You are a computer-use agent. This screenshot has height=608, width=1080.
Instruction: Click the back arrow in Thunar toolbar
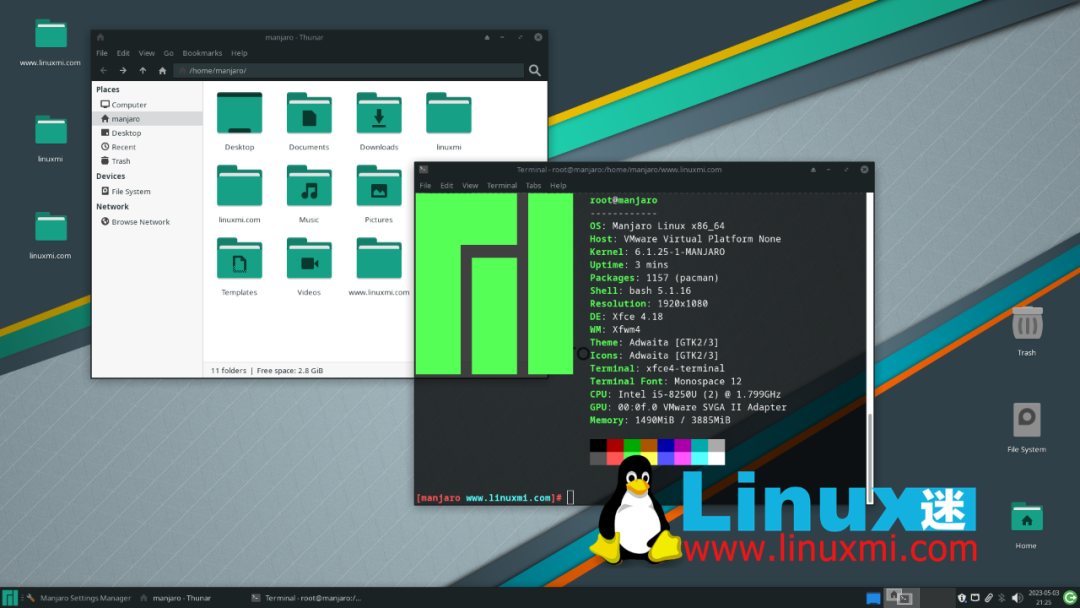tap(103, 70)
